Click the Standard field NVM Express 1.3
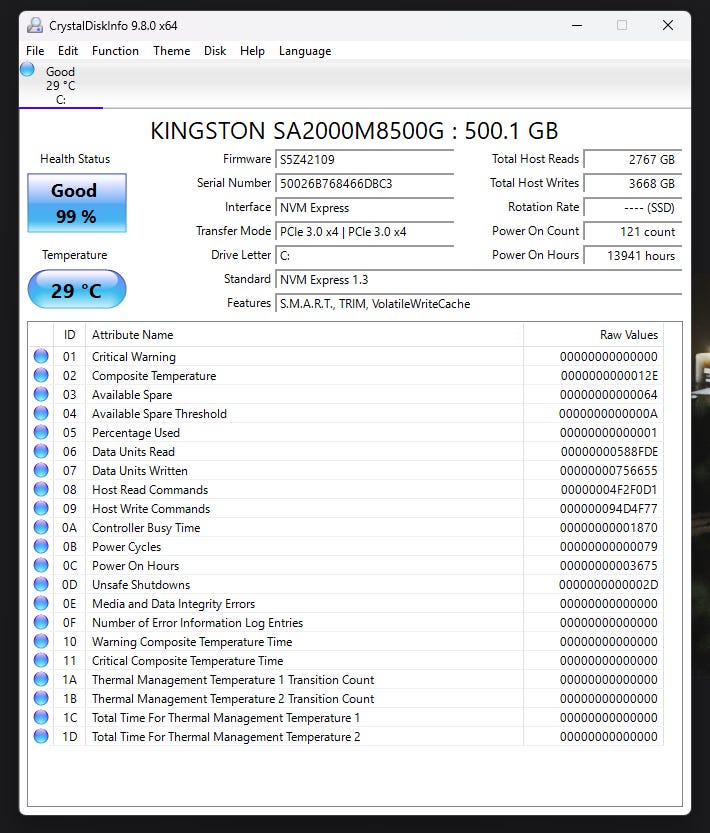The image size is (710, 833). [x=478, y=279]
